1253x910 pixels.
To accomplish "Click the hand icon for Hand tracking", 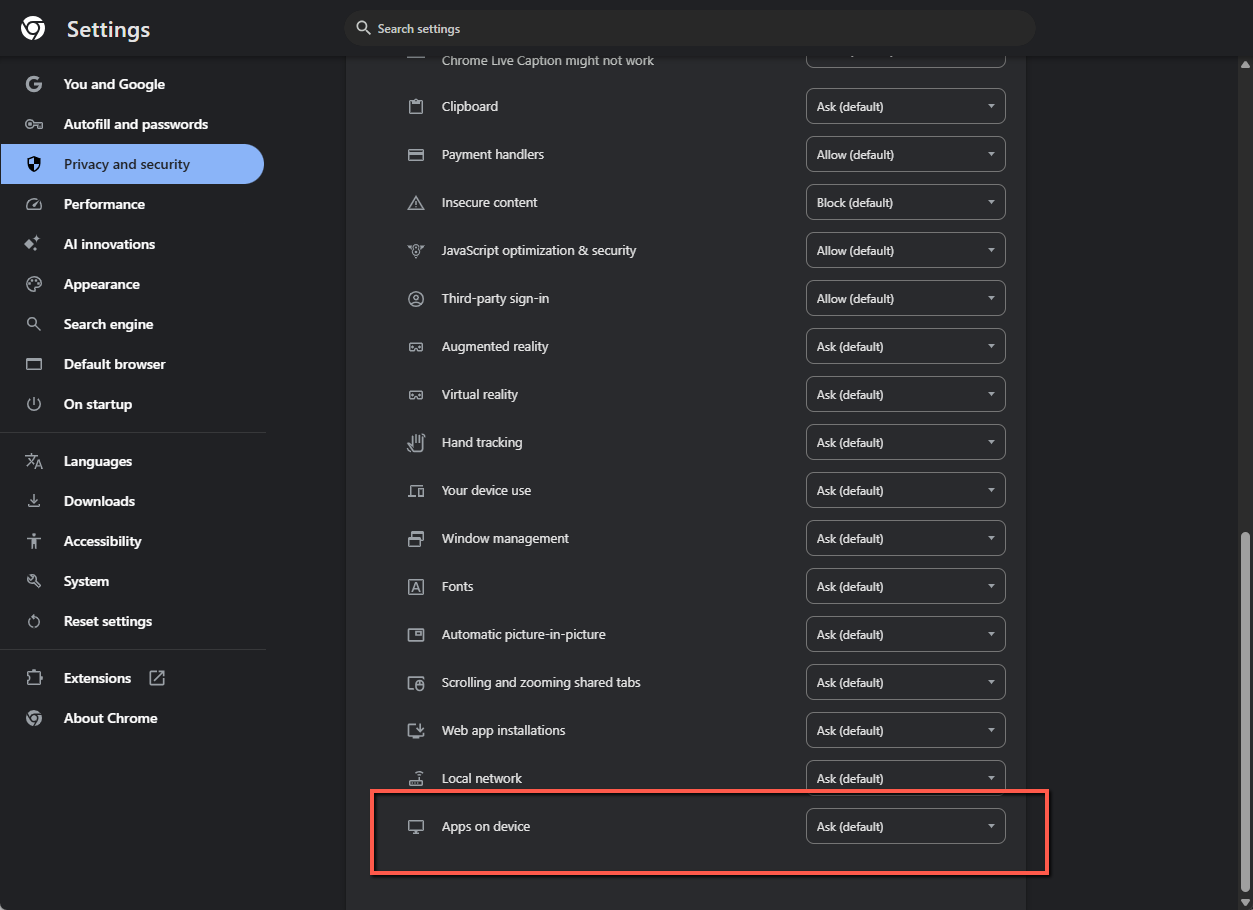I will 416,442.
